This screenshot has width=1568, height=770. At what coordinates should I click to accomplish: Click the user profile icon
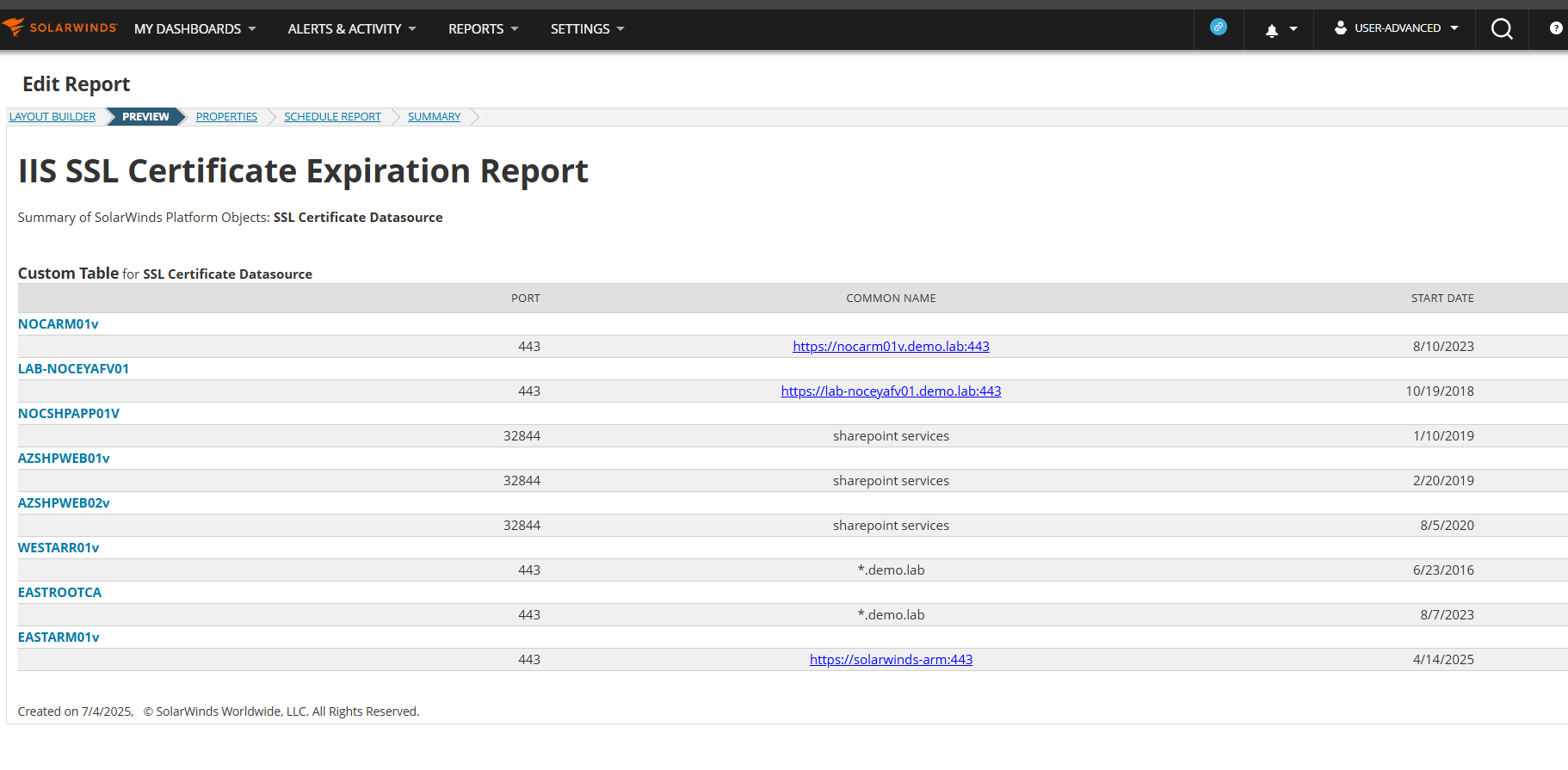[x=1341, y=28]
